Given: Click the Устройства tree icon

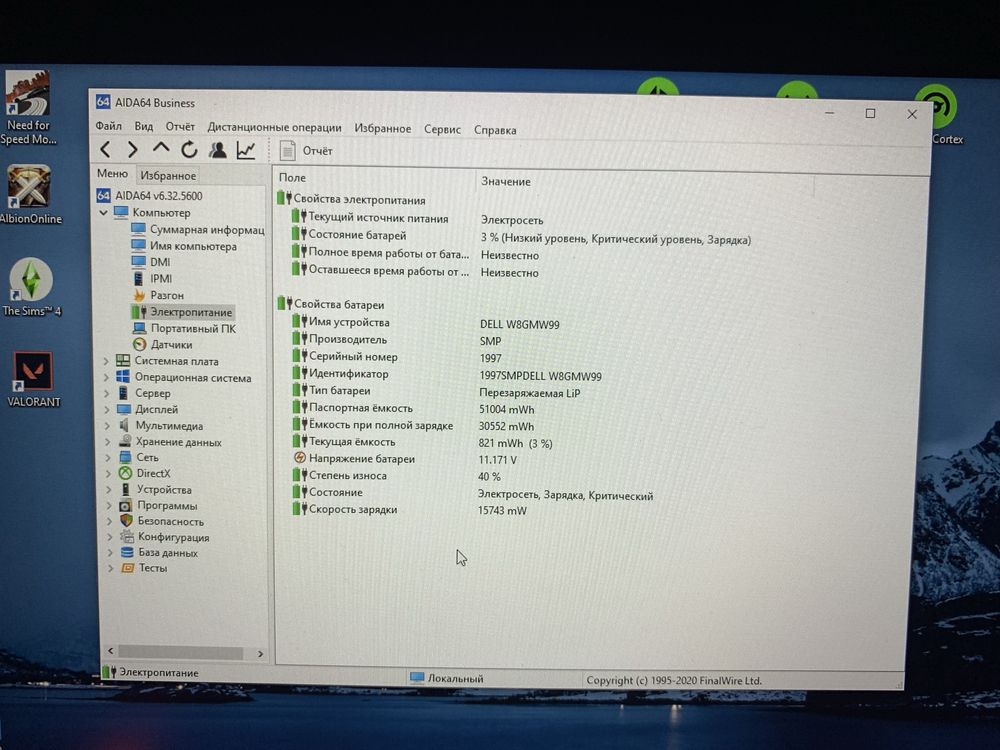Looking at the screenshot, I should (126, 489).
